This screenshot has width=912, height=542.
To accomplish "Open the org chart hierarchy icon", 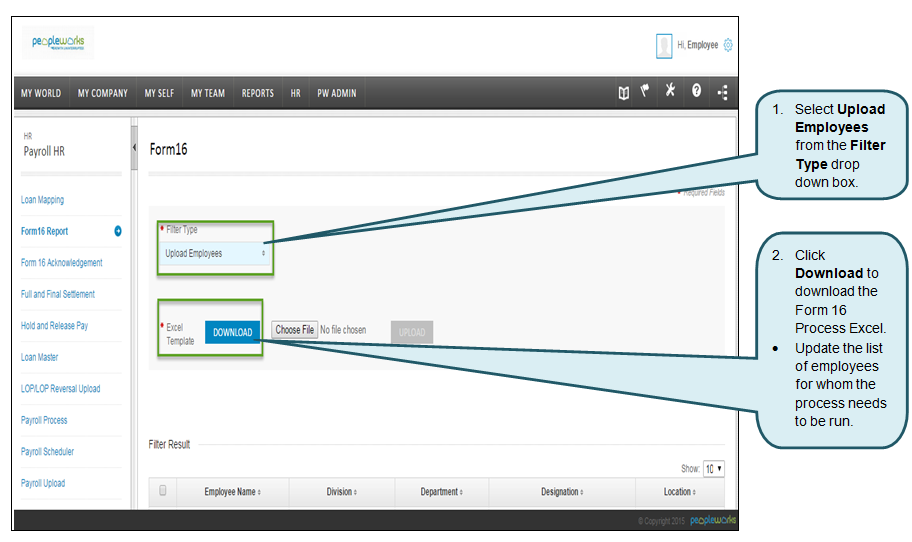I will 722,93.
